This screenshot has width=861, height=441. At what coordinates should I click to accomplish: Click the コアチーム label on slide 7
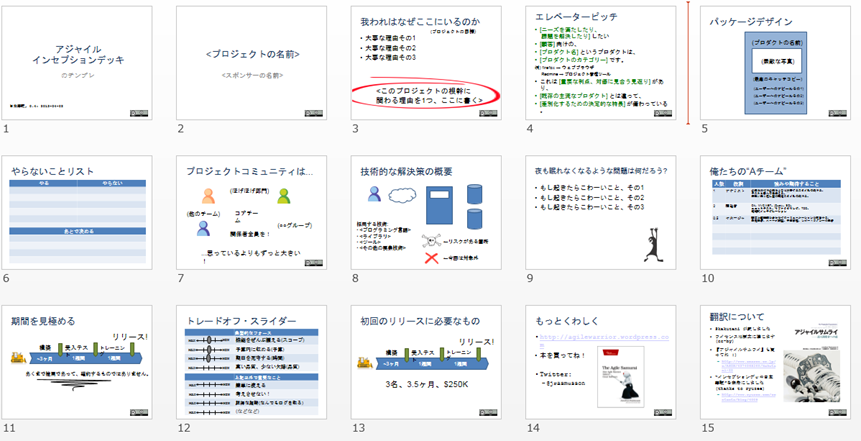pyautogui.click(x=247, y=216)
